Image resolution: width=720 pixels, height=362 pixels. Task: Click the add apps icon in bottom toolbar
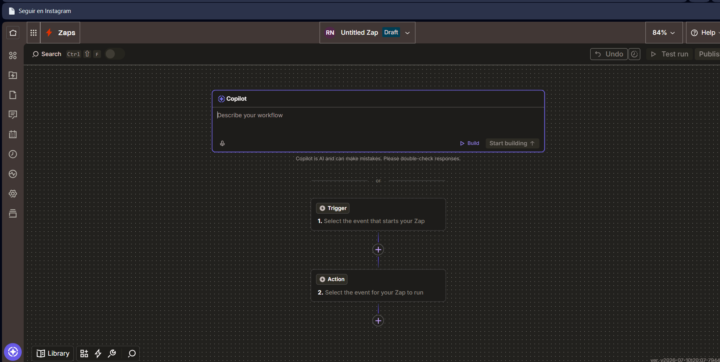(84, 353)
